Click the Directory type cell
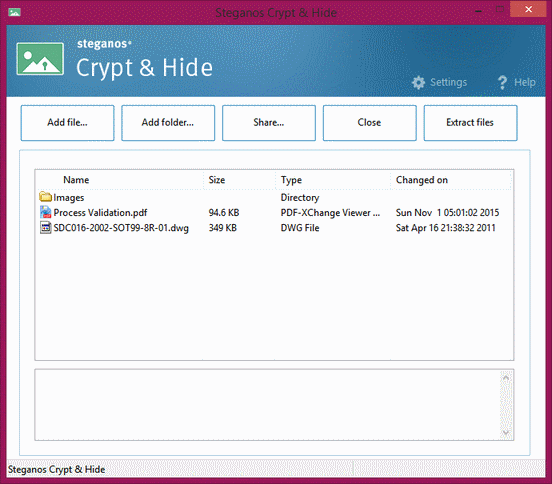This screenshot has width=552, height=484. pos(300,197)
